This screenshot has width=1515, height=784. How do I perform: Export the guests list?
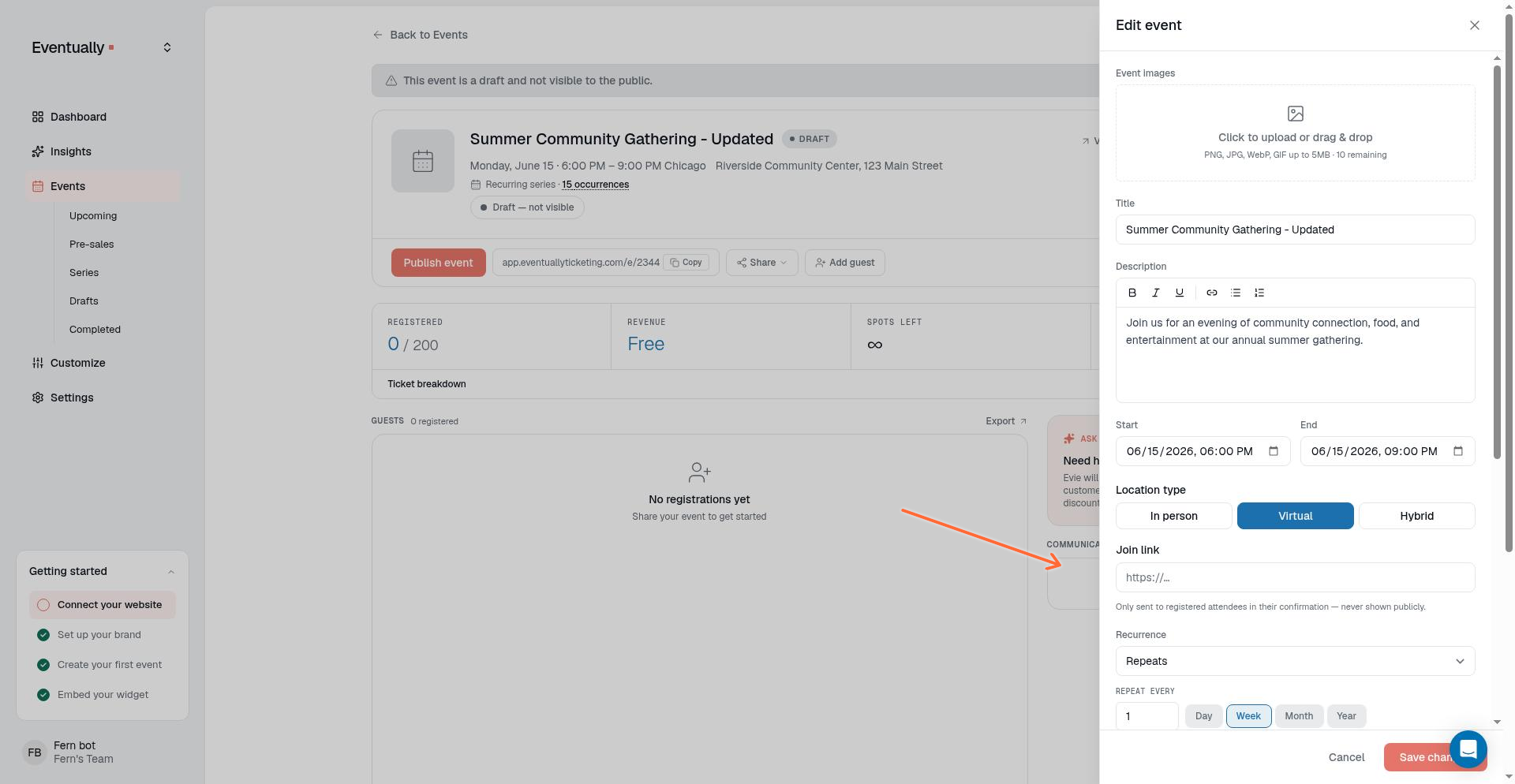[x=1006, y=421]
